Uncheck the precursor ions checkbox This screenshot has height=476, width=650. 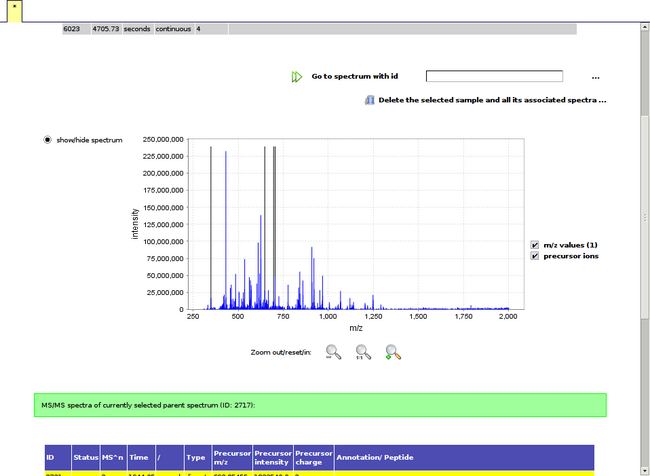pyautogui.click(x=535, y=256)
